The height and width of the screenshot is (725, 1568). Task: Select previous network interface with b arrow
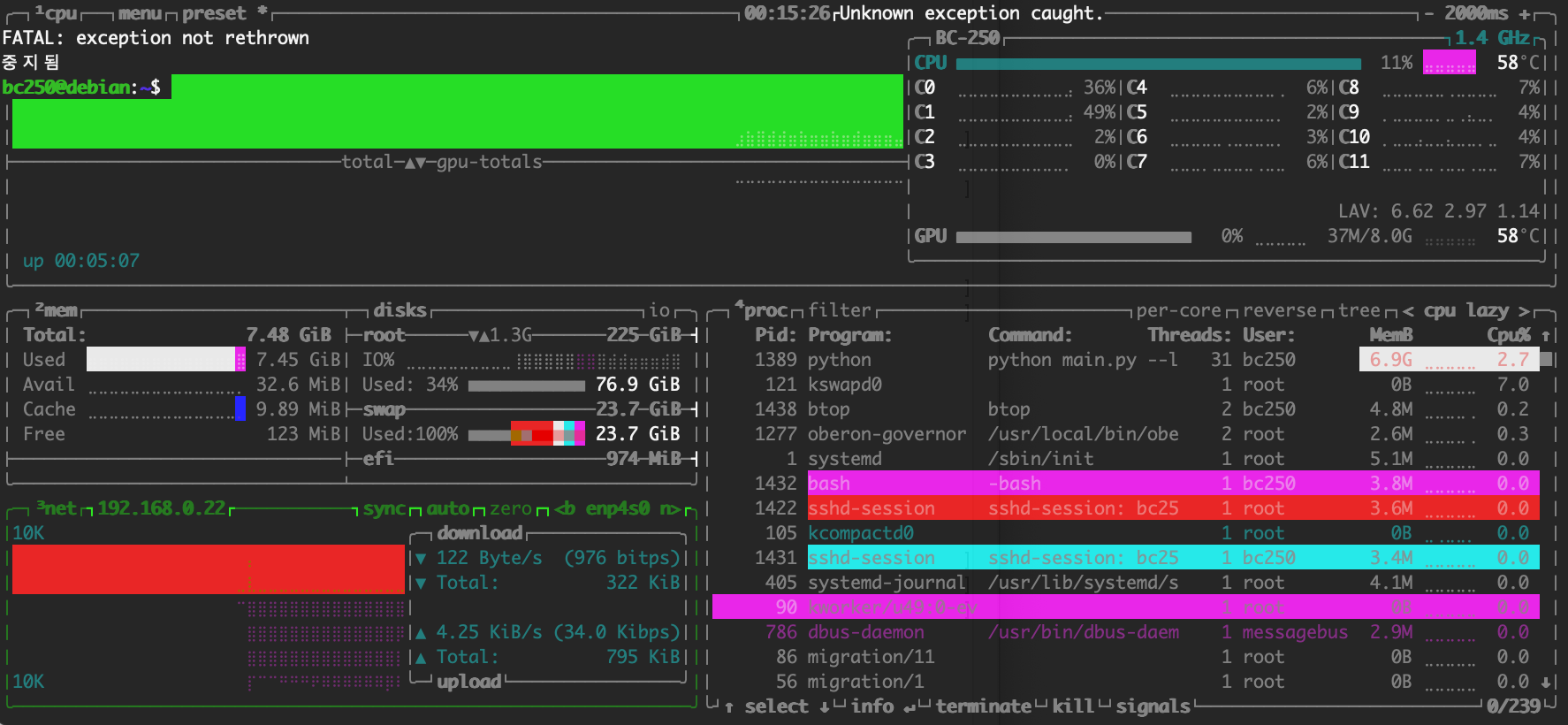click(565, 508)
